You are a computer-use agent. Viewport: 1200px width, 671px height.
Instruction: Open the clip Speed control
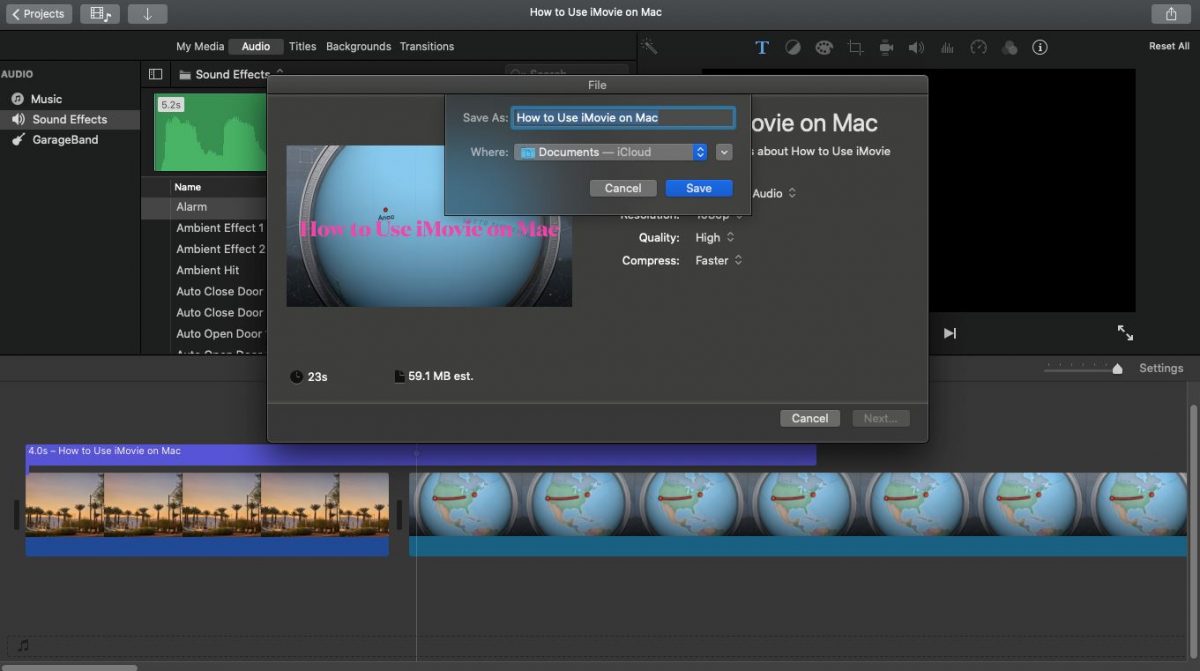tap(978, 46)
